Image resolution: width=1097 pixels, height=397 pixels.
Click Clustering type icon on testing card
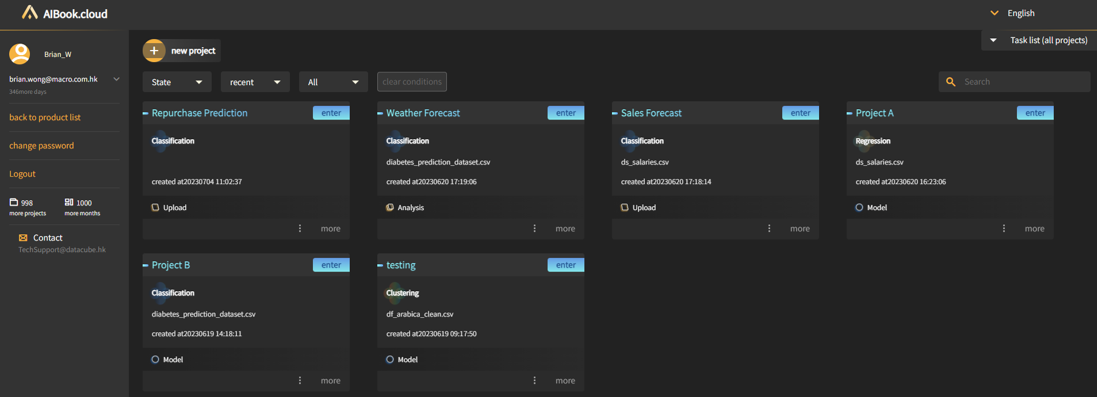[x=396, y=293]
